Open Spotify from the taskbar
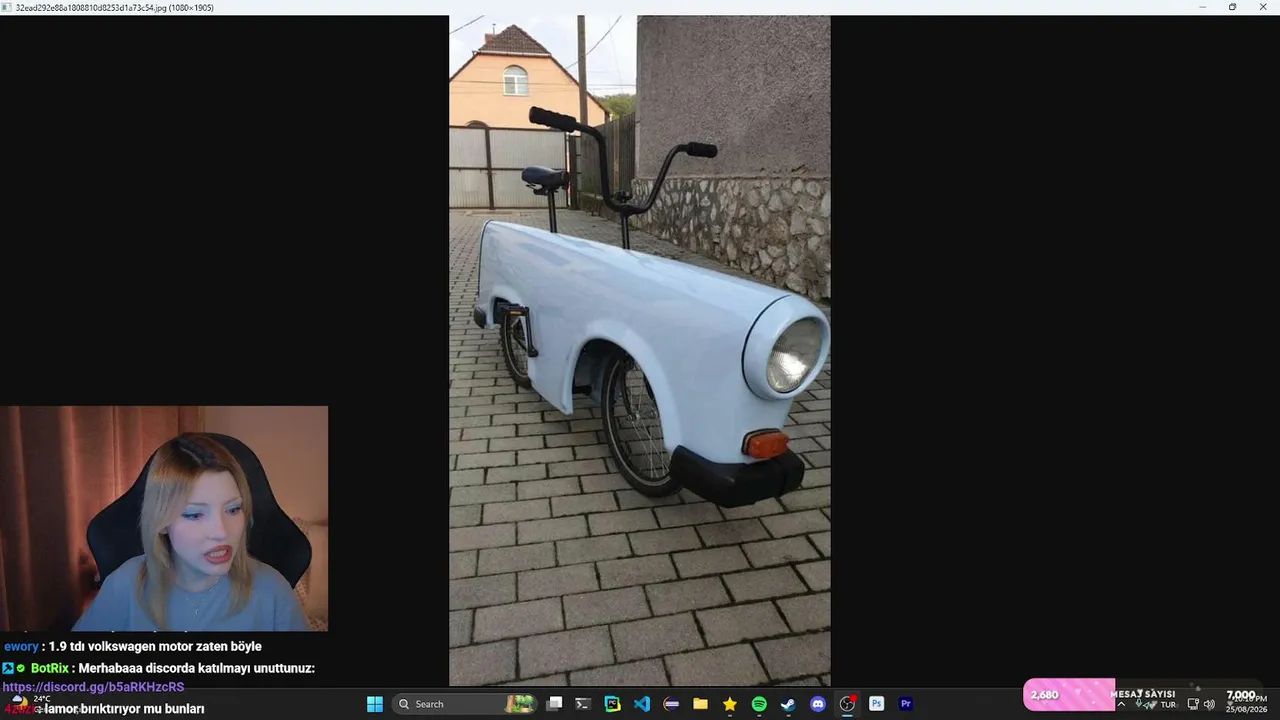This screenshot has height=720, width=1280. pos(759,704)
